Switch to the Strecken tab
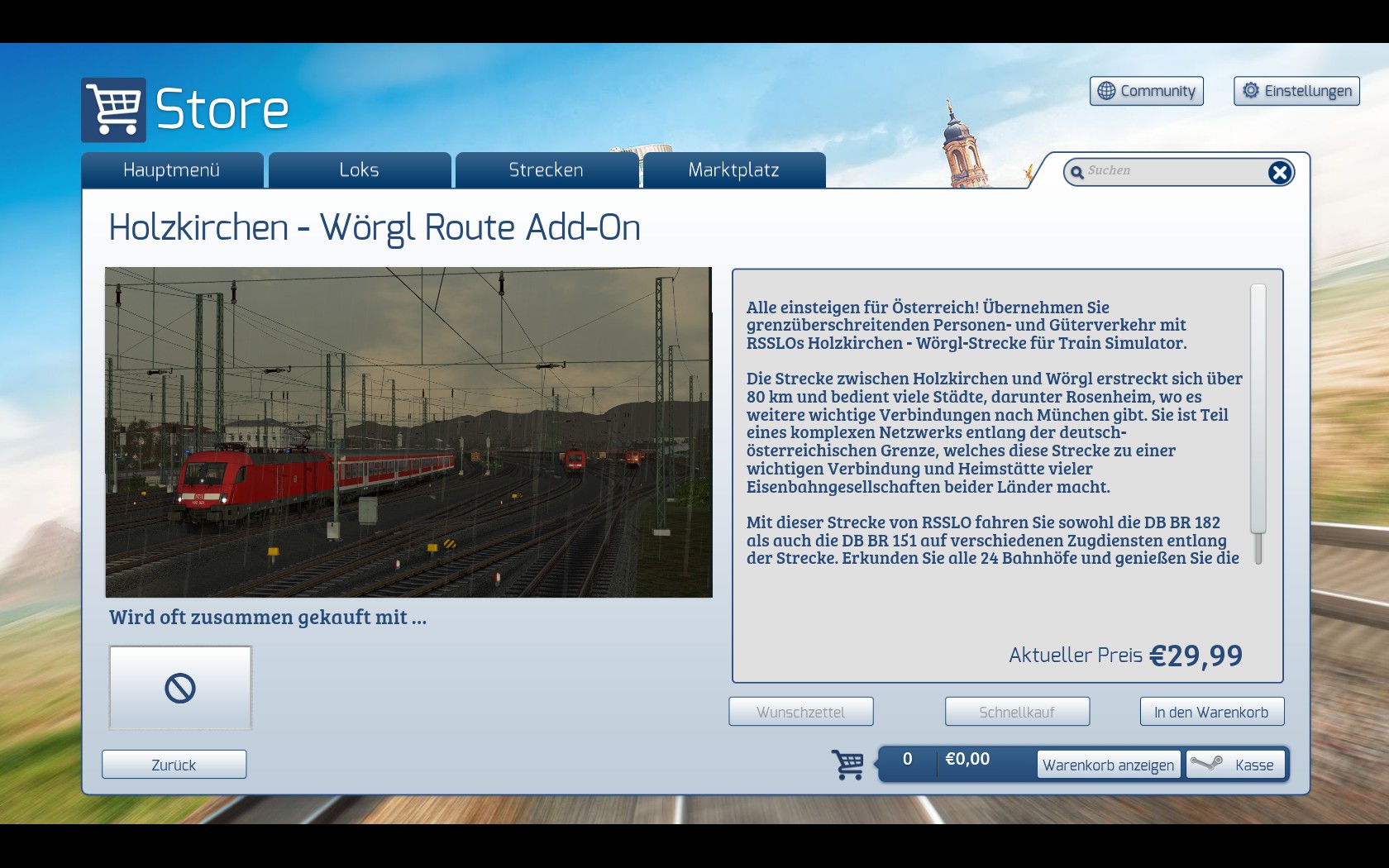1389x868 pixels. 547,170
